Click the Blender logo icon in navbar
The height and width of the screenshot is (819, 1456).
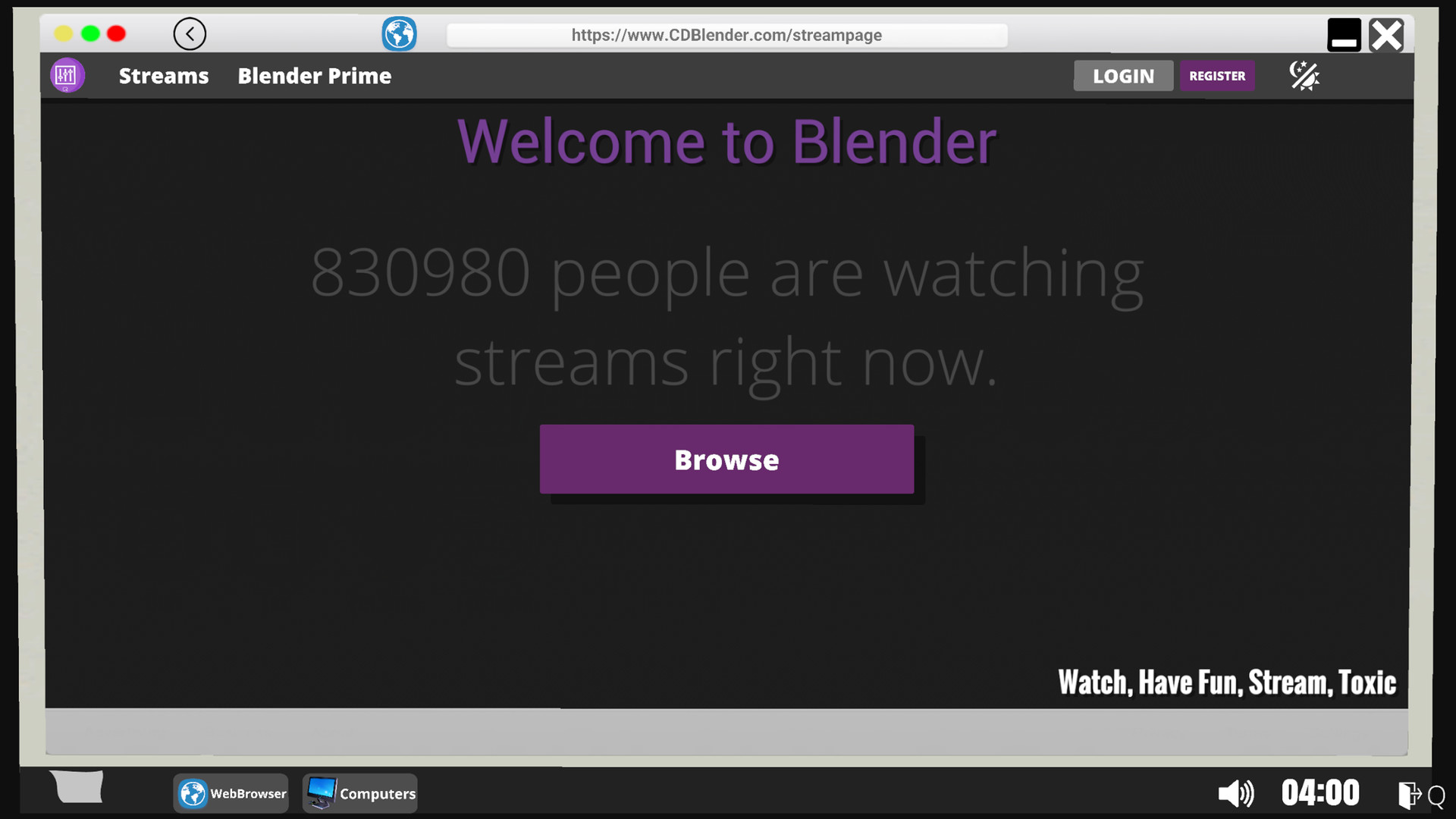point(66,75)
